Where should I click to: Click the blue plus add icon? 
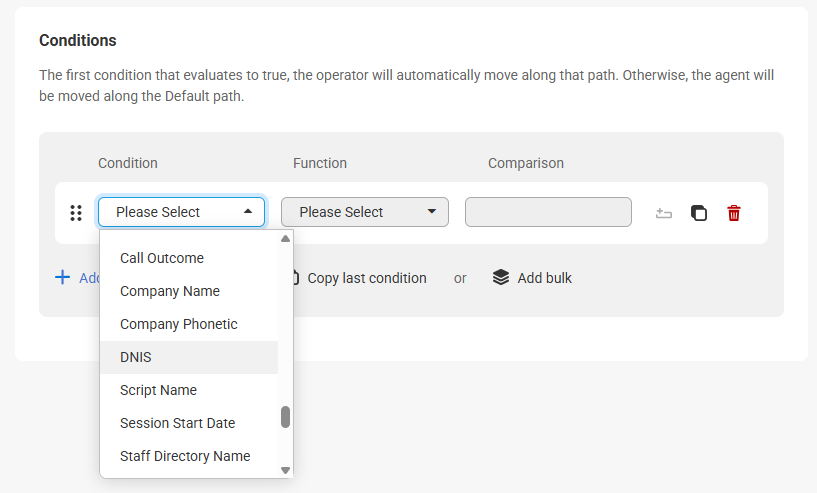pos(62,278)
